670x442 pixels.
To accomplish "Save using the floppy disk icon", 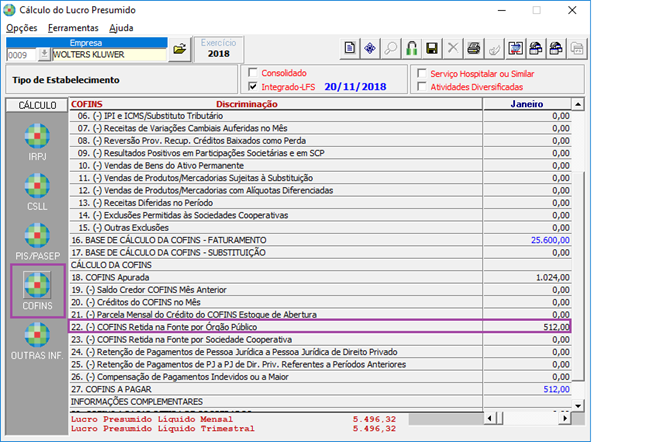I will (432, 48).
